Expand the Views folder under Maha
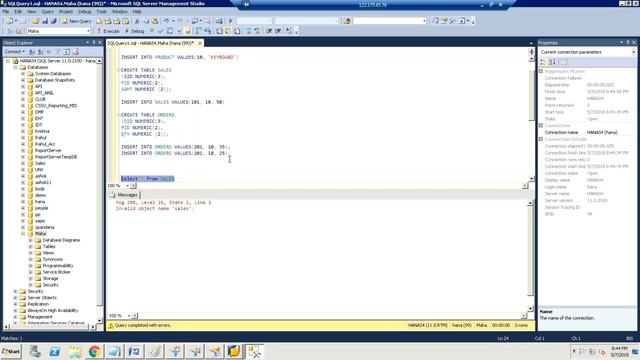The height and width of the screenshot is (360, 640). 31,253
